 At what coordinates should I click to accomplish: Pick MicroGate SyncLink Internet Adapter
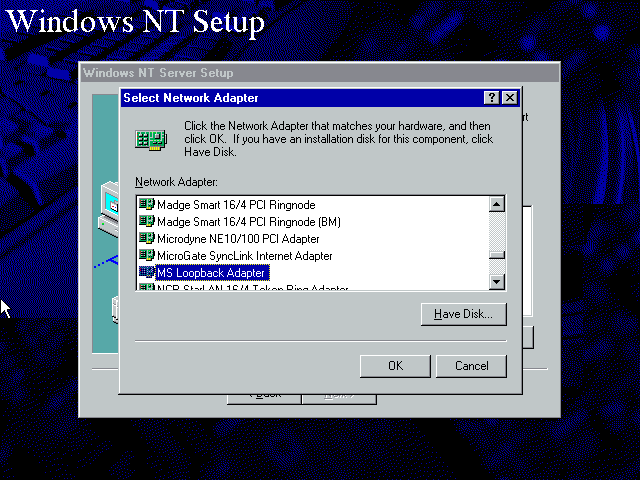click(244, 256)
